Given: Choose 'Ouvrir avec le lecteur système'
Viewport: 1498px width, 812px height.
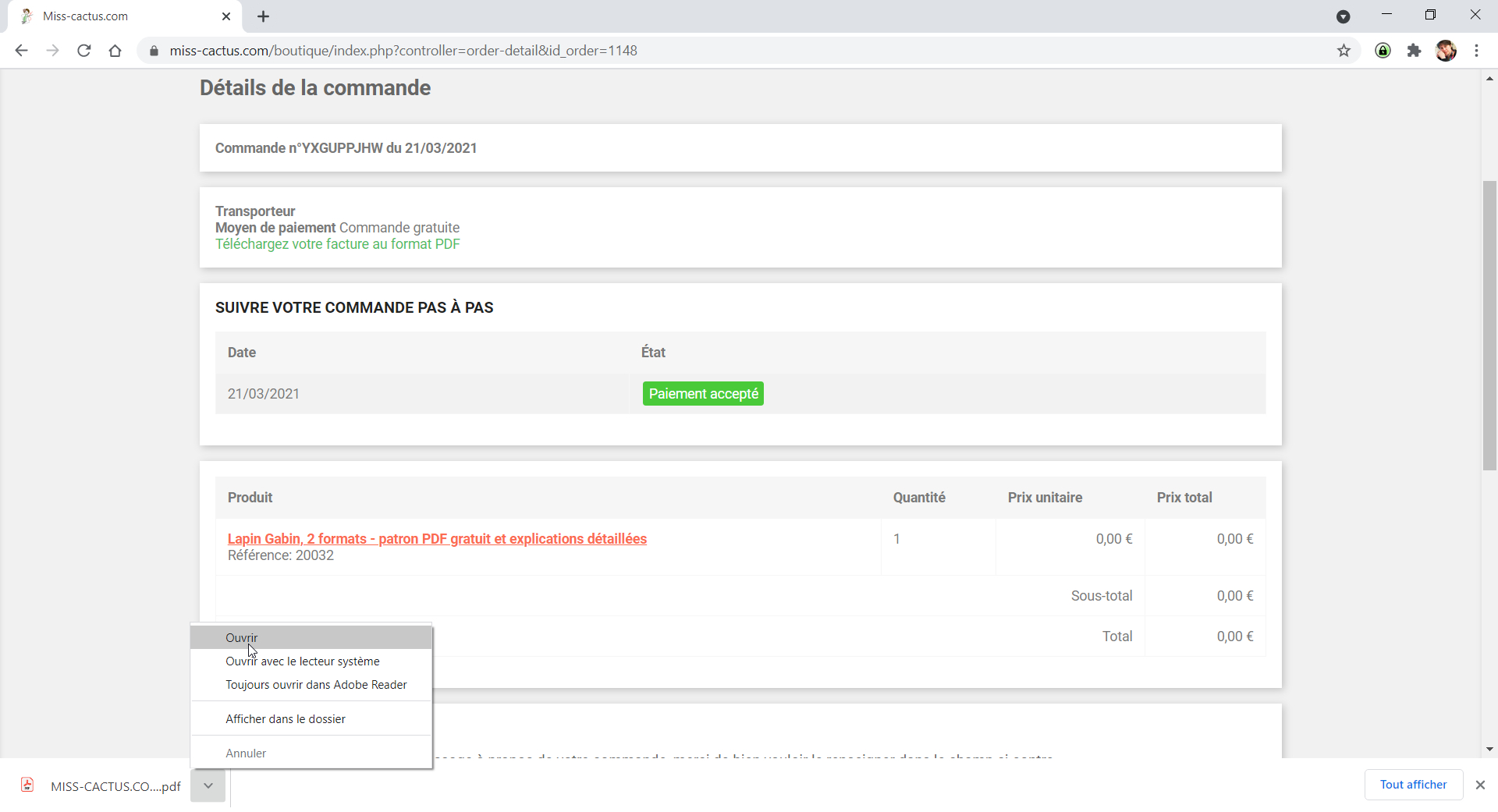Looking at the screenshot, I should [303, 661].
